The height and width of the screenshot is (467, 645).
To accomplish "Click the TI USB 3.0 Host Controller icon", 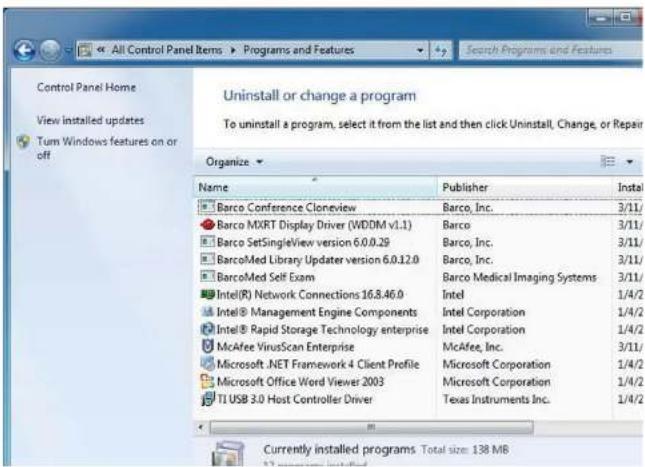I will click(207, 399).
